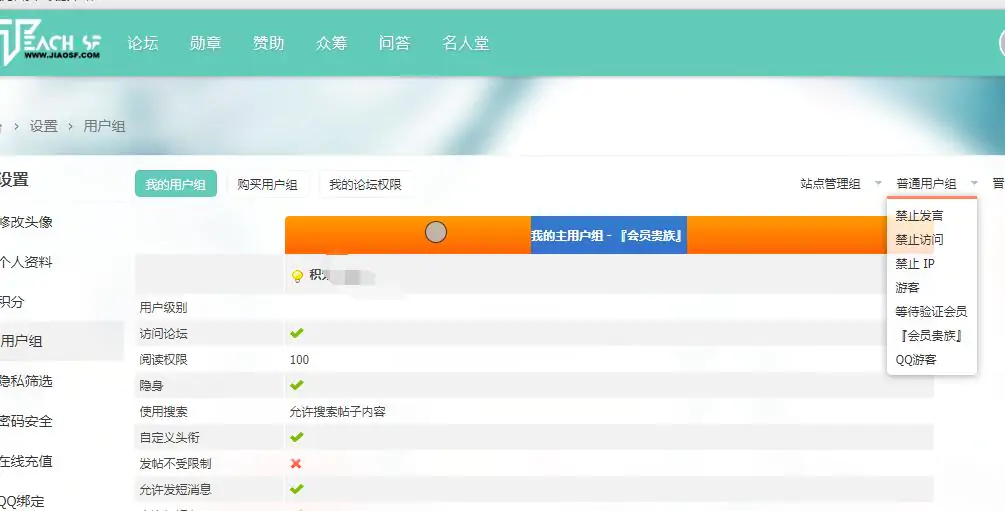Open 在线充值 in the sidebar
This screenshot has width=1005, height=511.
click(26, 461)
